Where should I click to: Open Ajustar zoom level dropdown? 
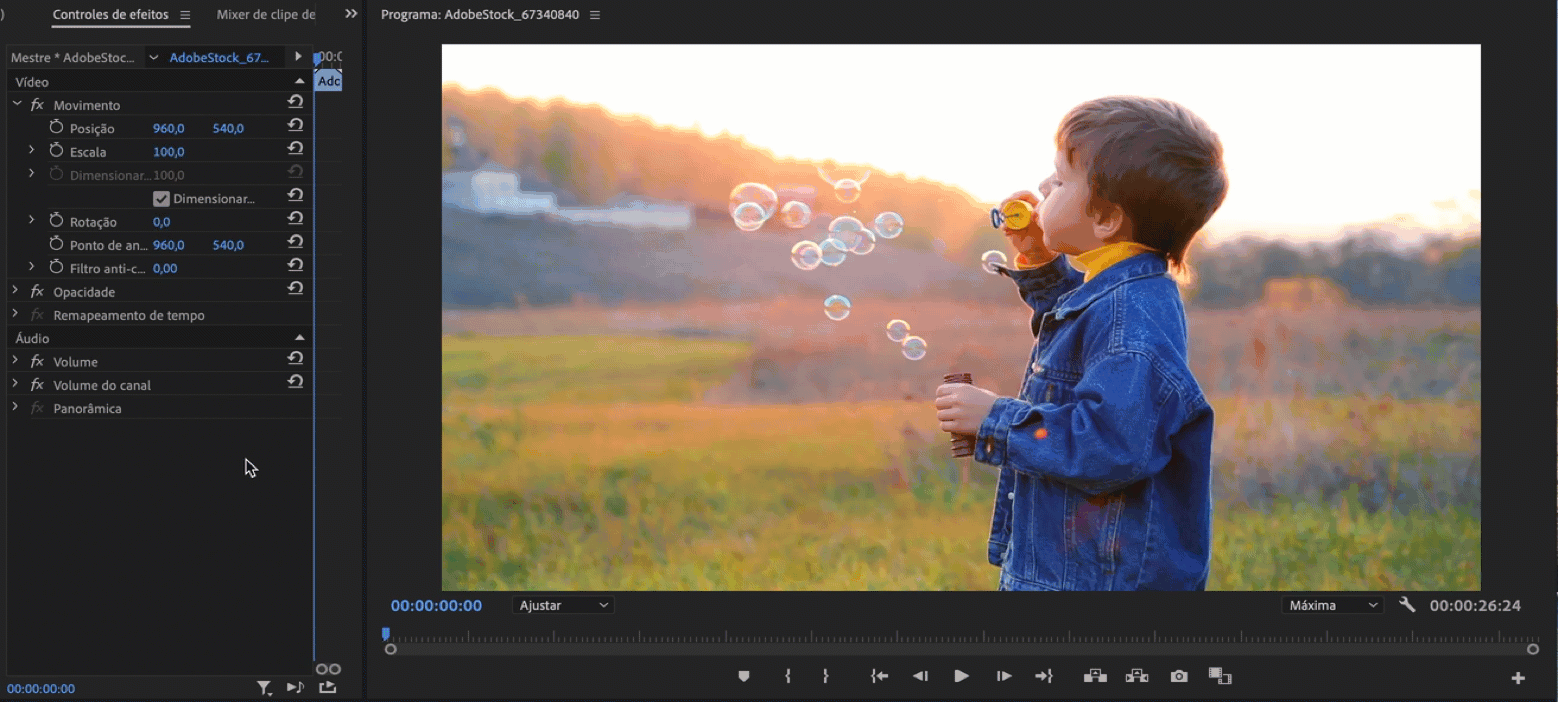click(x=563, y=605)
